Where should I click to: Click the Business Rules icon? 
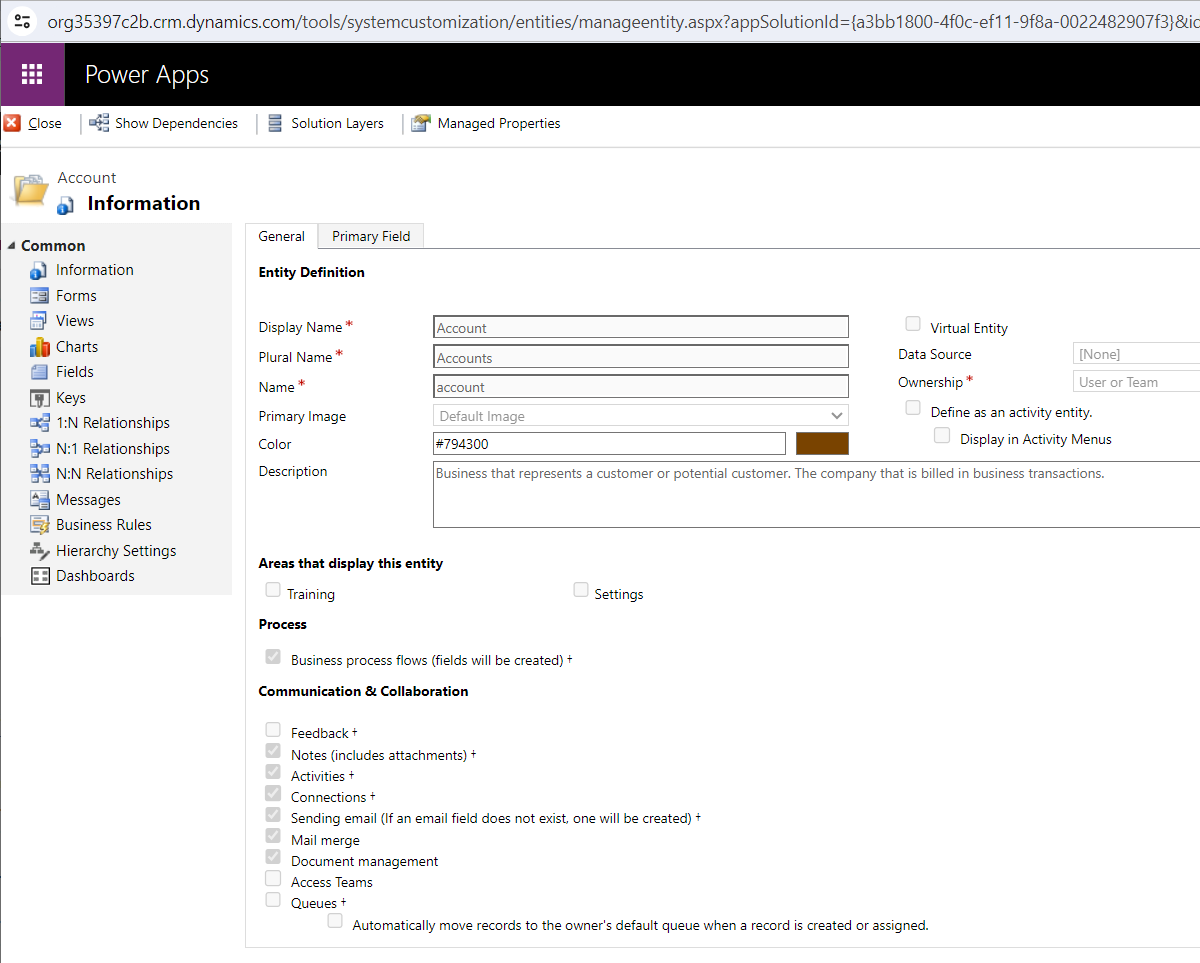coord(39,525)
